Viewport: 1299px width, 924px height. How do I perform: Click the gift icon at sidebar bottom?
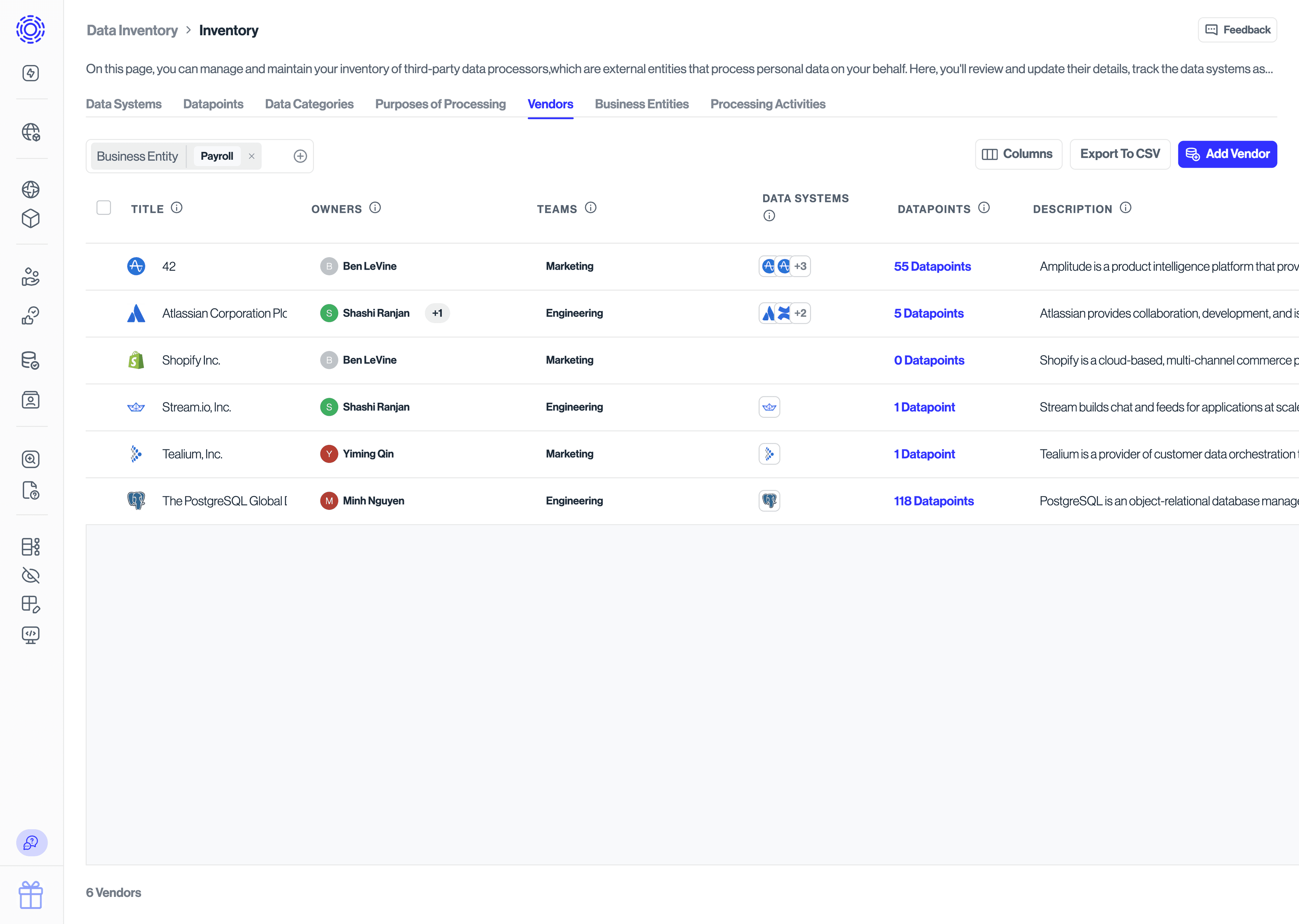(x=31, y=895)
